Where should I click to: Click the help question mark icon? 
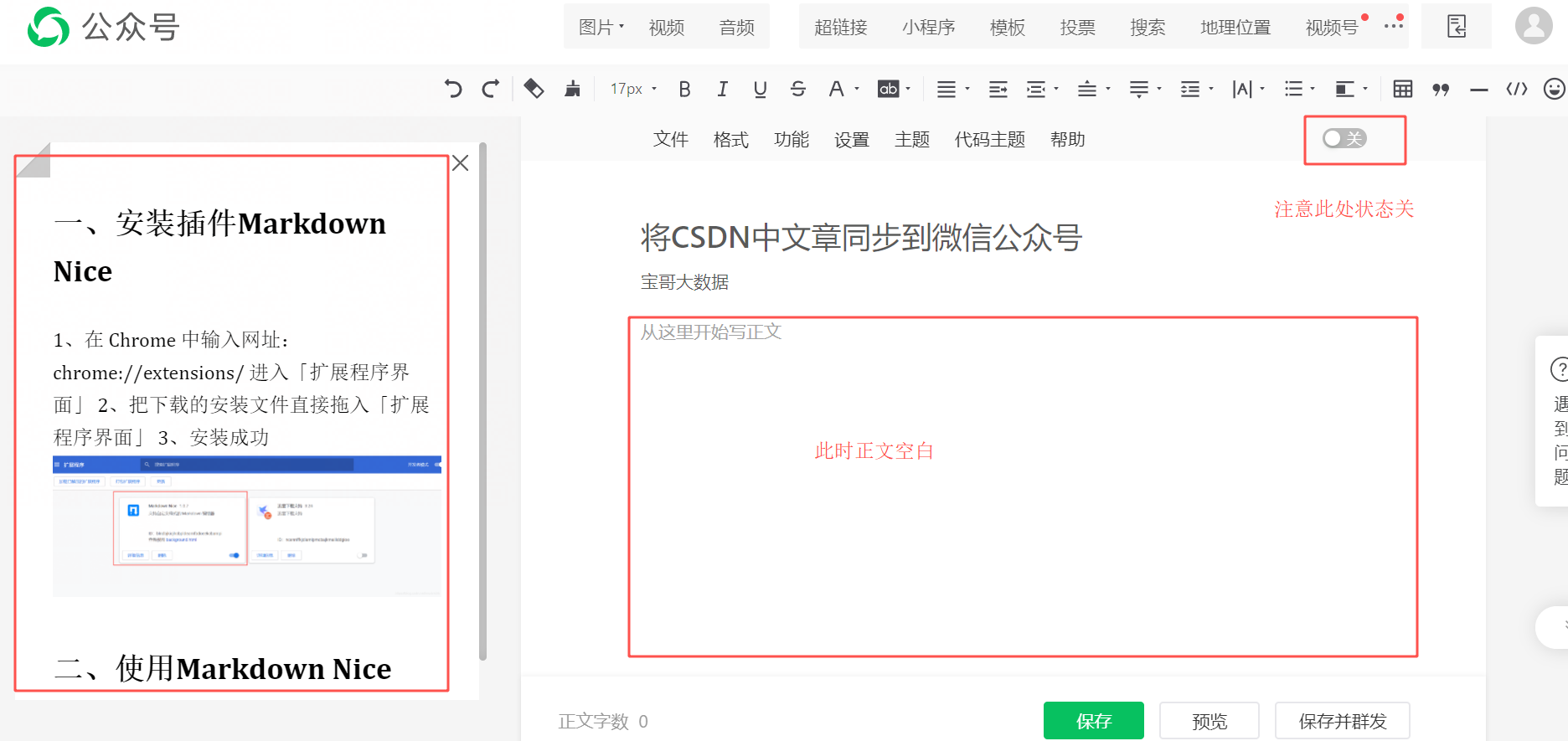click(x=1559, y=368)
